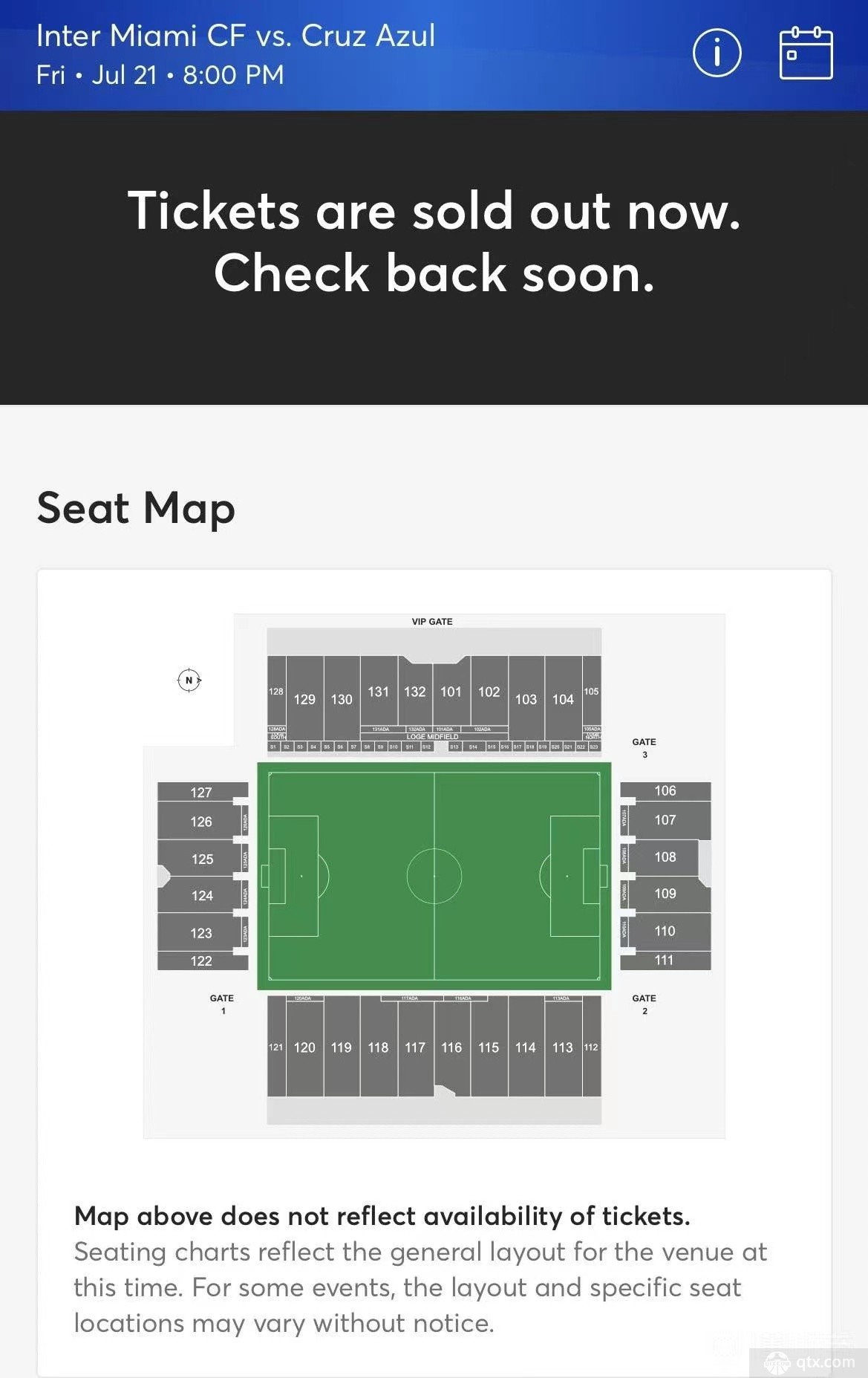This screenshot has height=1378, width=868.
Task: Select section 127 on the seat map
Action: coord(202,792)
